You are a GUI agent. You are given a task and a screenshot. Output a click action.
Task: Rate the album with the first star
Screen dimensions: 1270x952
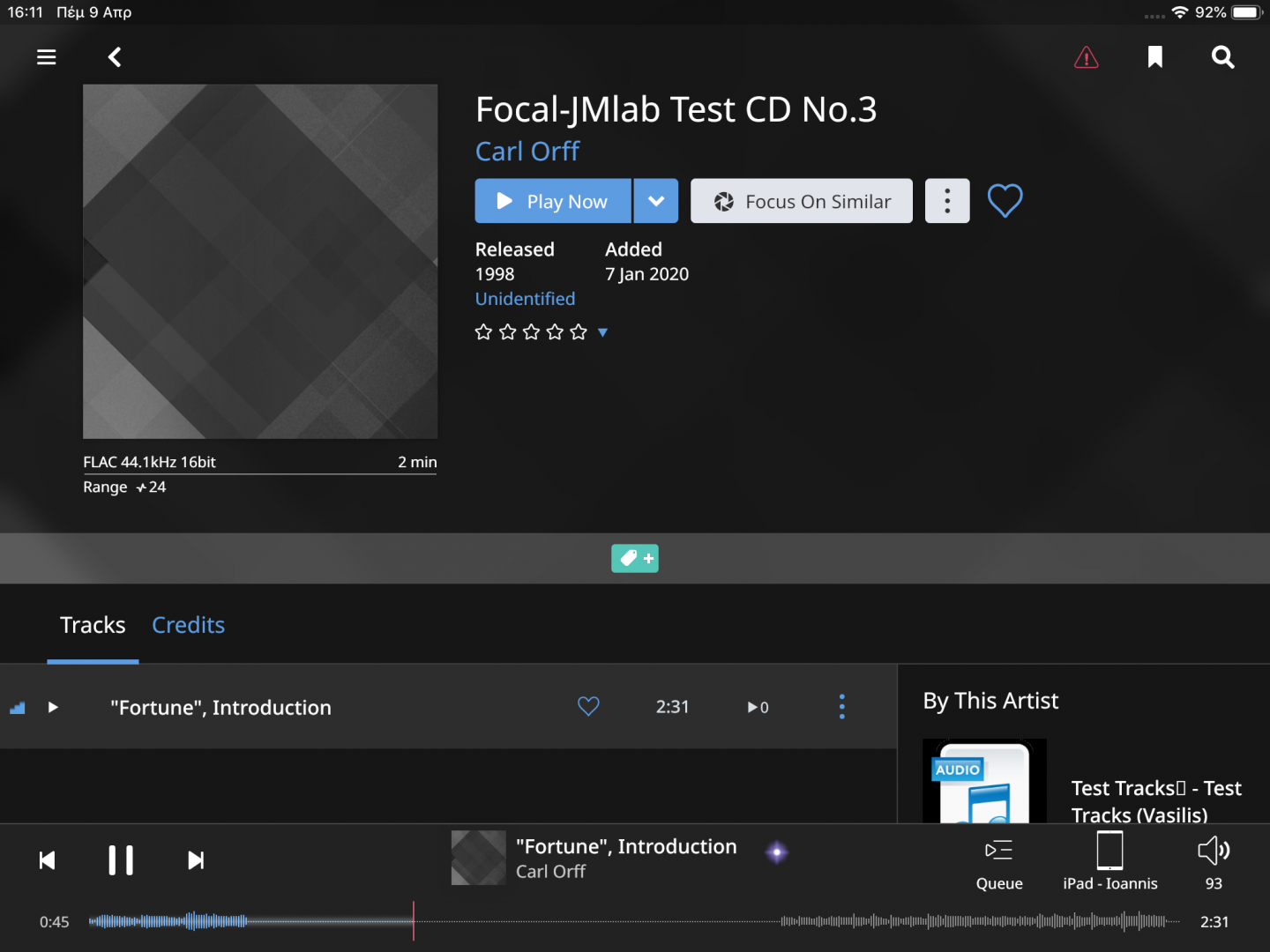[x=483, y=332]
